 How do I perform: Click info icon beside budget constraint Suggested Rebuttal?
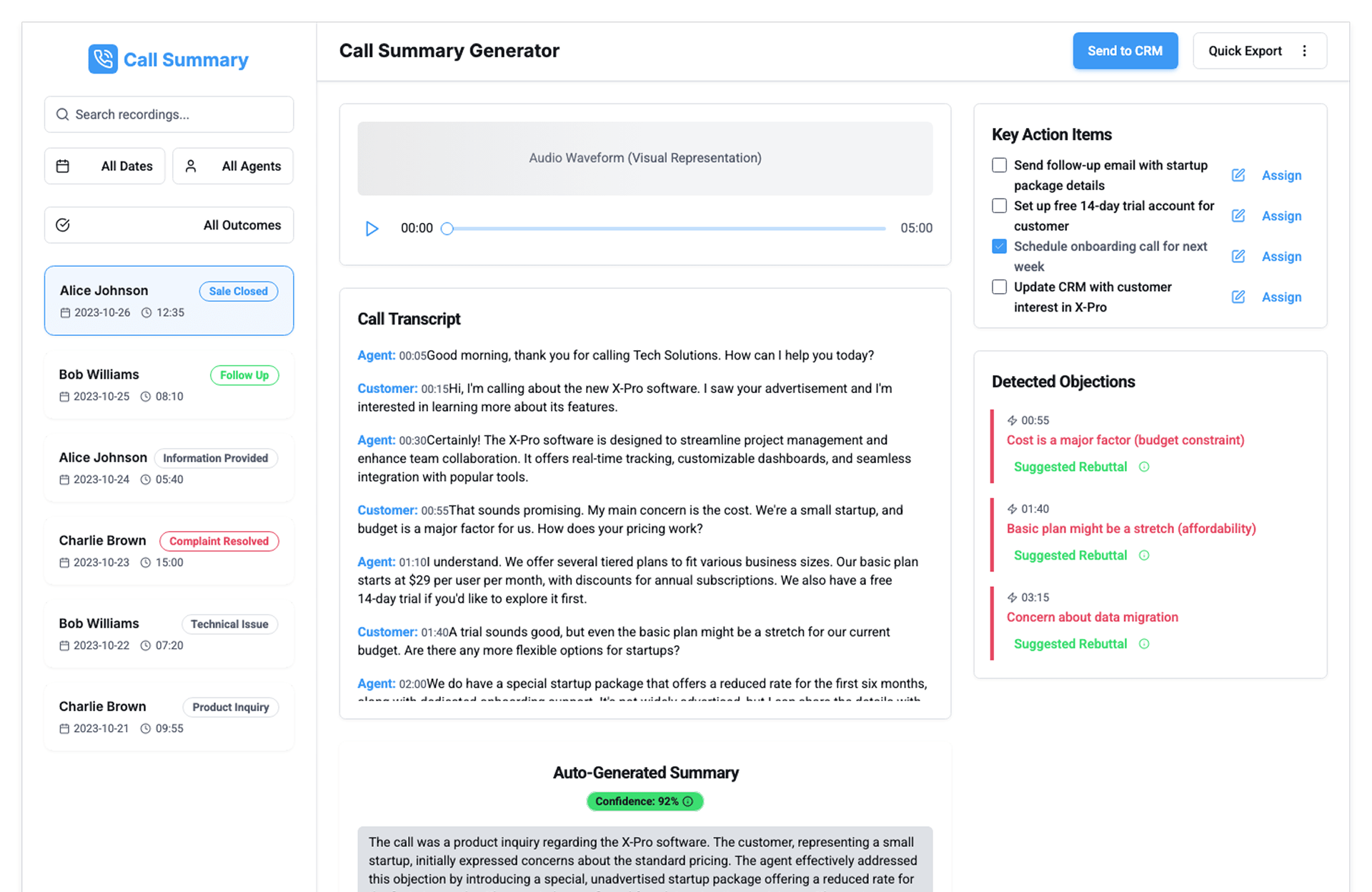click(x=1144, y=467)
